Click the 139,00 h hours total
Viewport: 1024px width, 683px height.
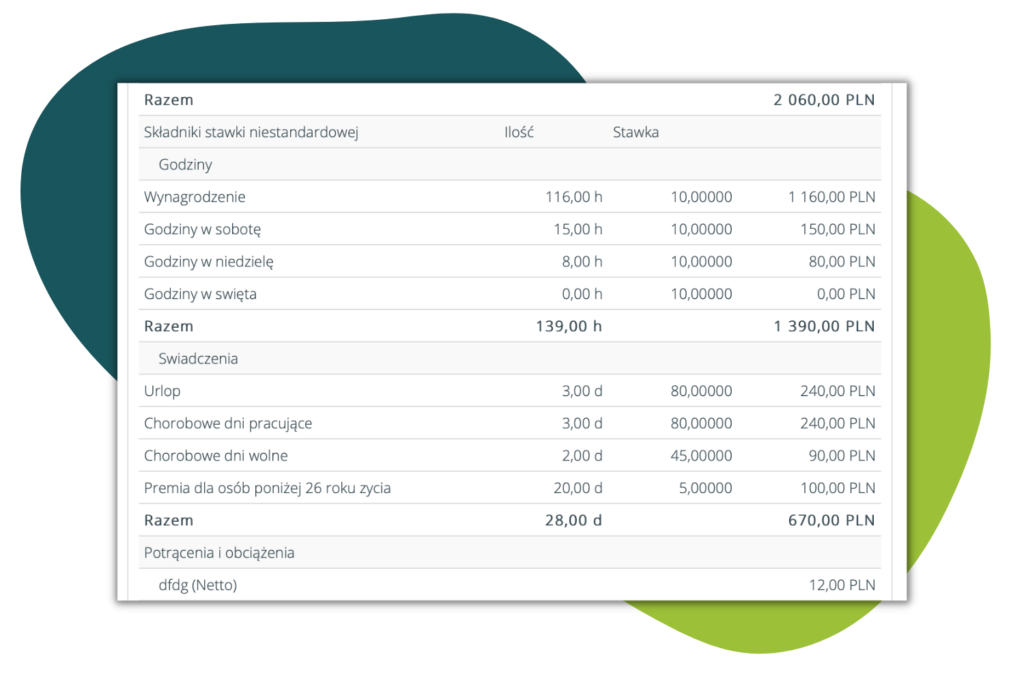[x=569, y=326]
